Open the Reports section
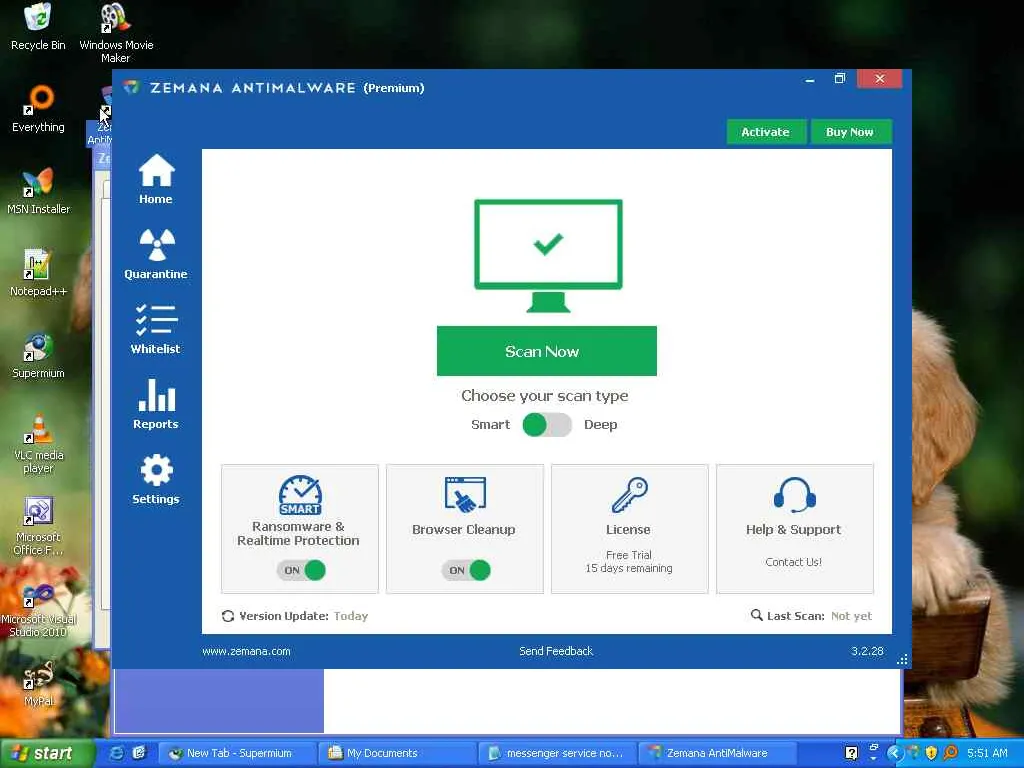This screenshot has height=768, width=1024. [156, 404]
